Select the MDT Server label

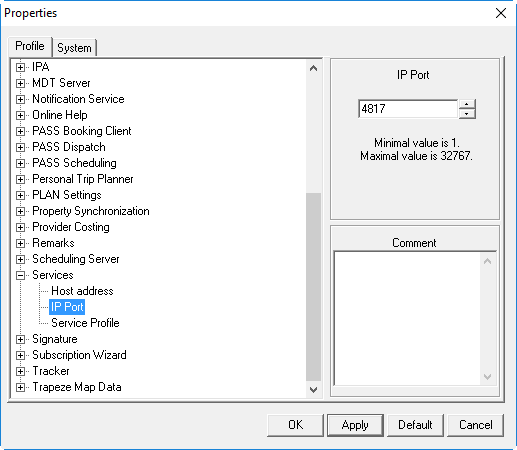pyautogui.click(x=61, y=83)
